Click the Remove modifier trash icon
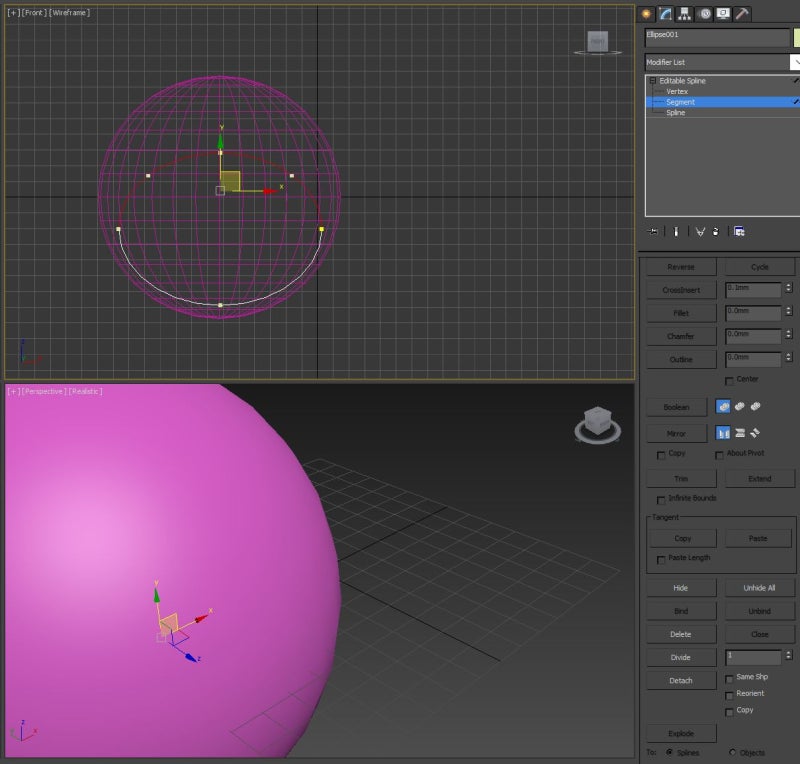This screenshot has height=764, width=800. point(716,232)
